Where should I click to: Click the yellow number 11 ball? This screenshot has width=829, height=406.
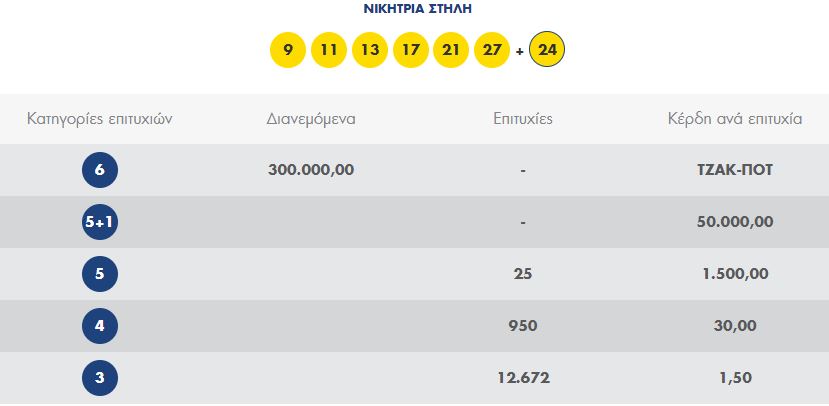click(x=329, y=50)
